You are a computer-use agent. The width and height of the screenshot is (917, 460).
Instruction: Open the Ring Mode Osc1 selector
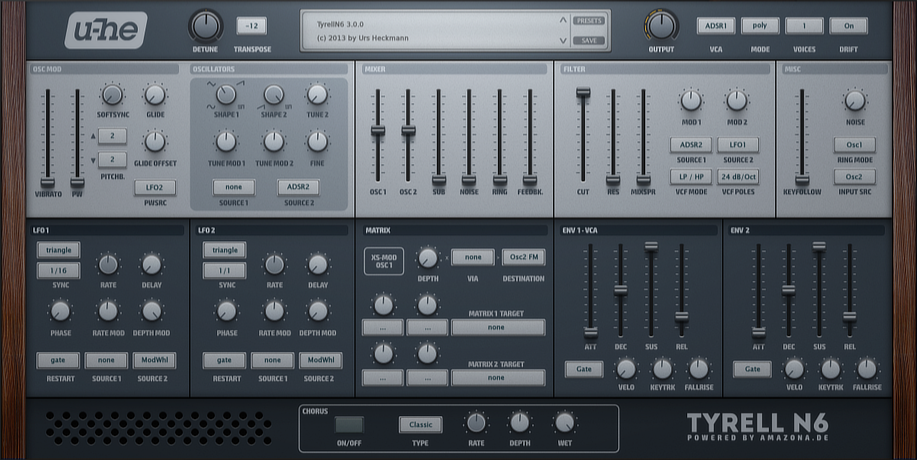pyautogui.click(x=854, y=144)
